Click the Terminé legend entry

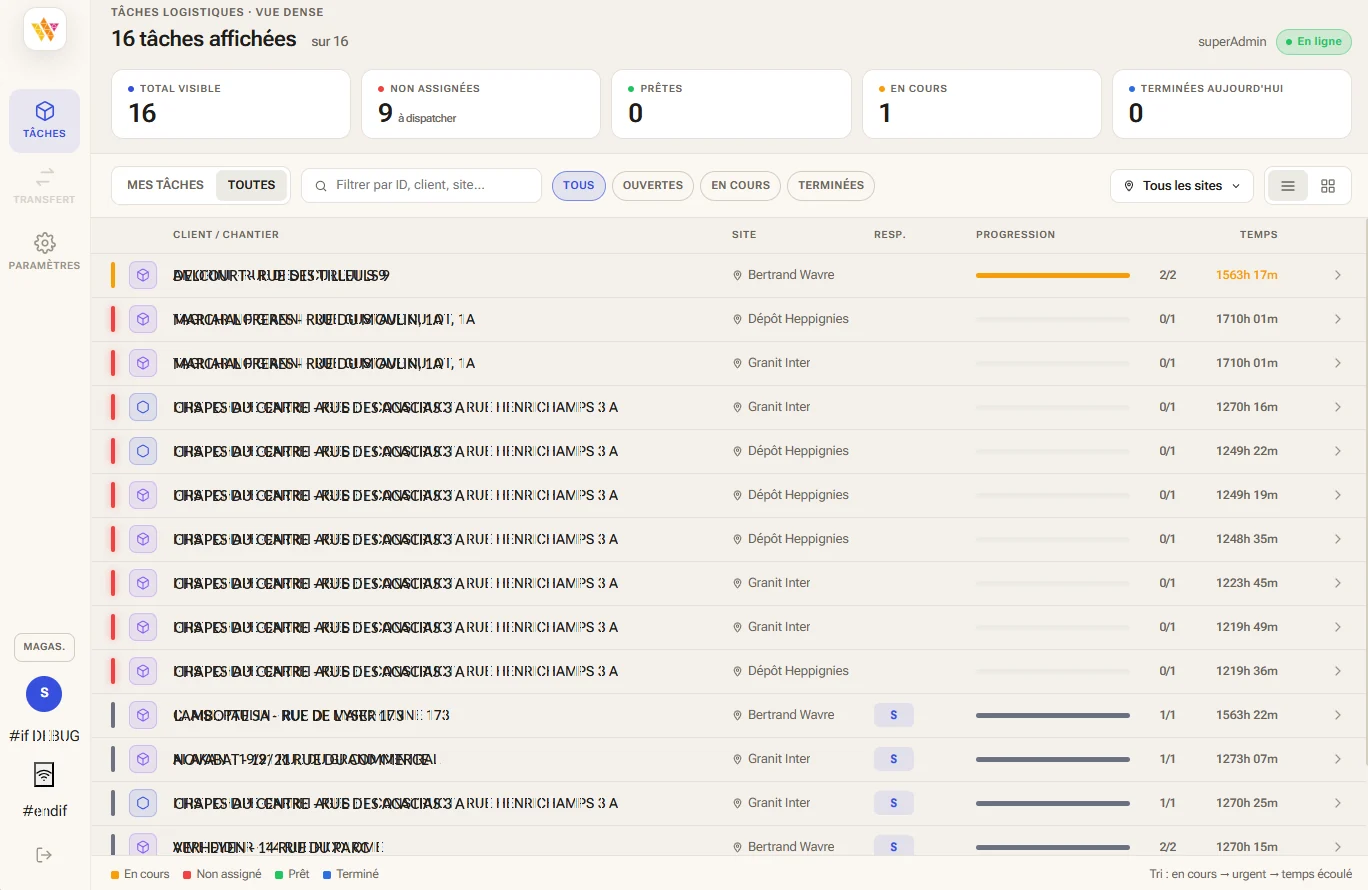pos(351,874)
